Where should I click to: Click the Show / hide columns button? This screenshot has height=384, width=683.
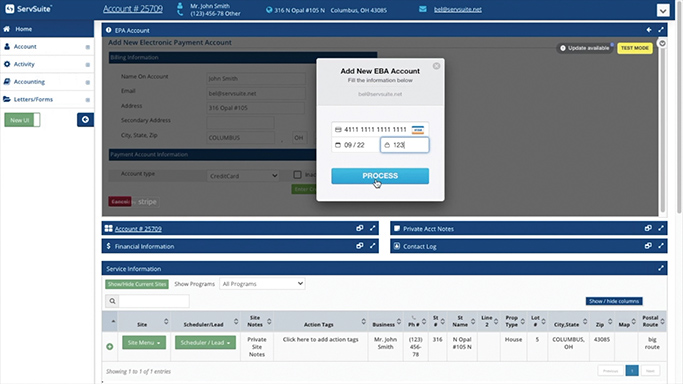[x=614, y=301]
